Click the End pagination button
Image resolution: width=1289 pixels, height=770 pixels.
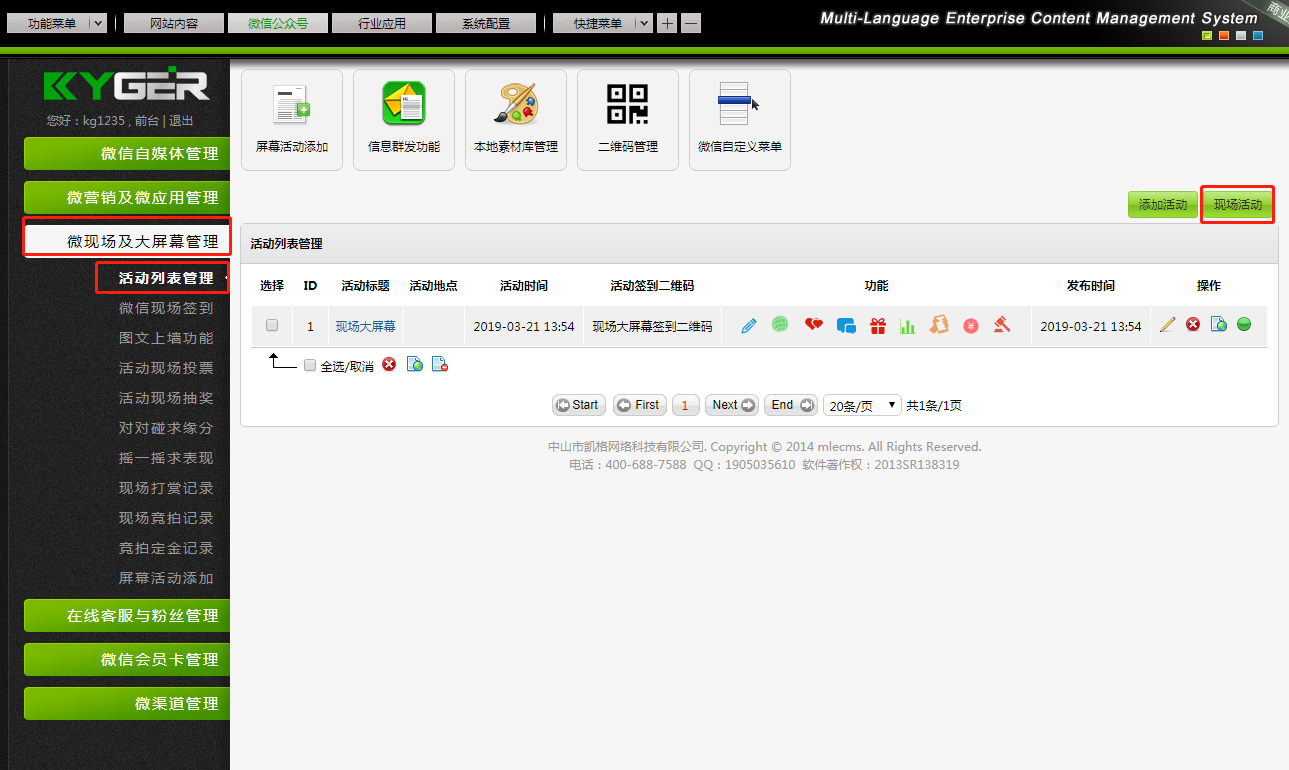click(x=791, y=405)
